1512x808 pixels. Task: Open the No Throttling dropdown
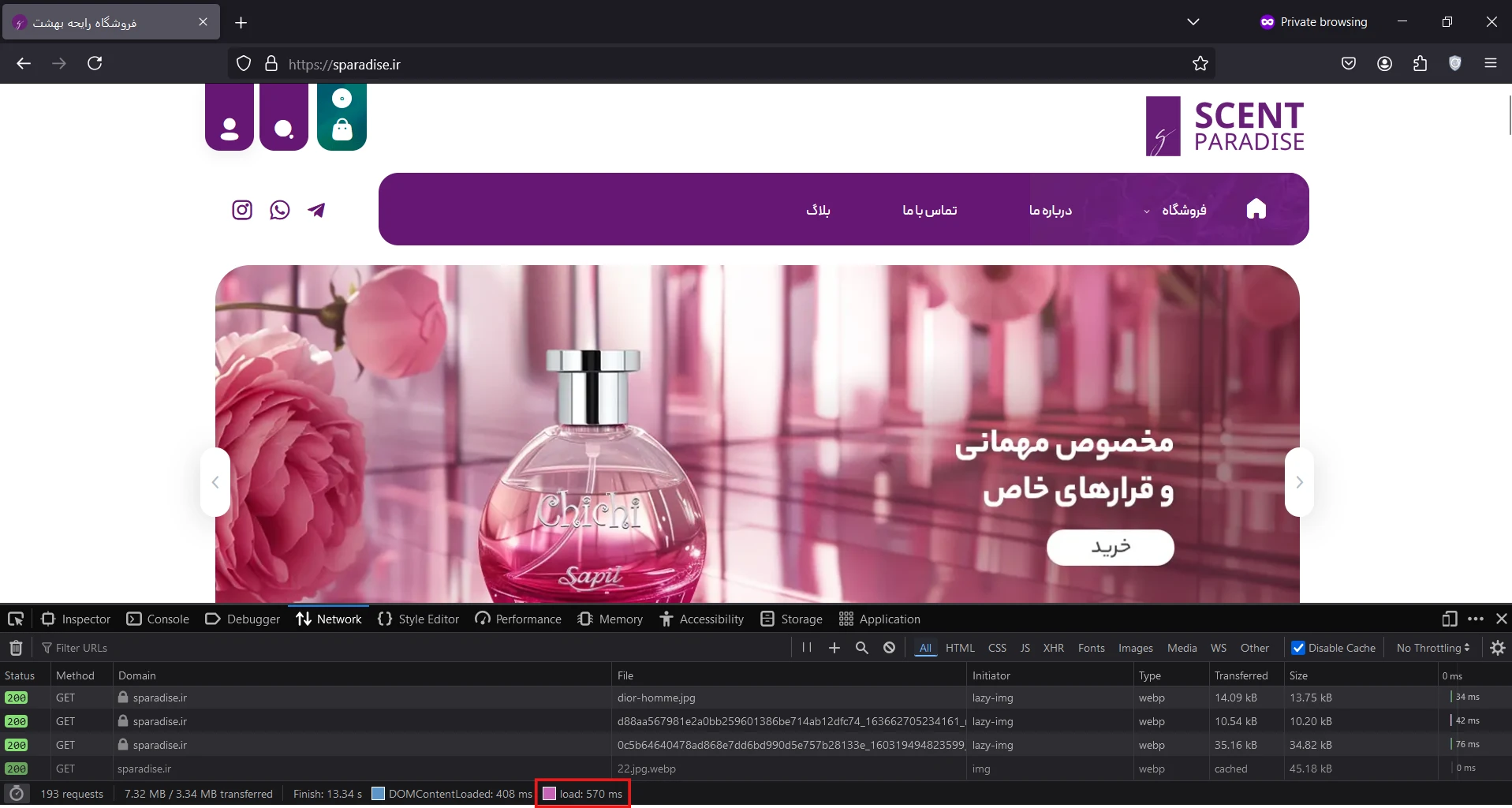point(1433,648)
